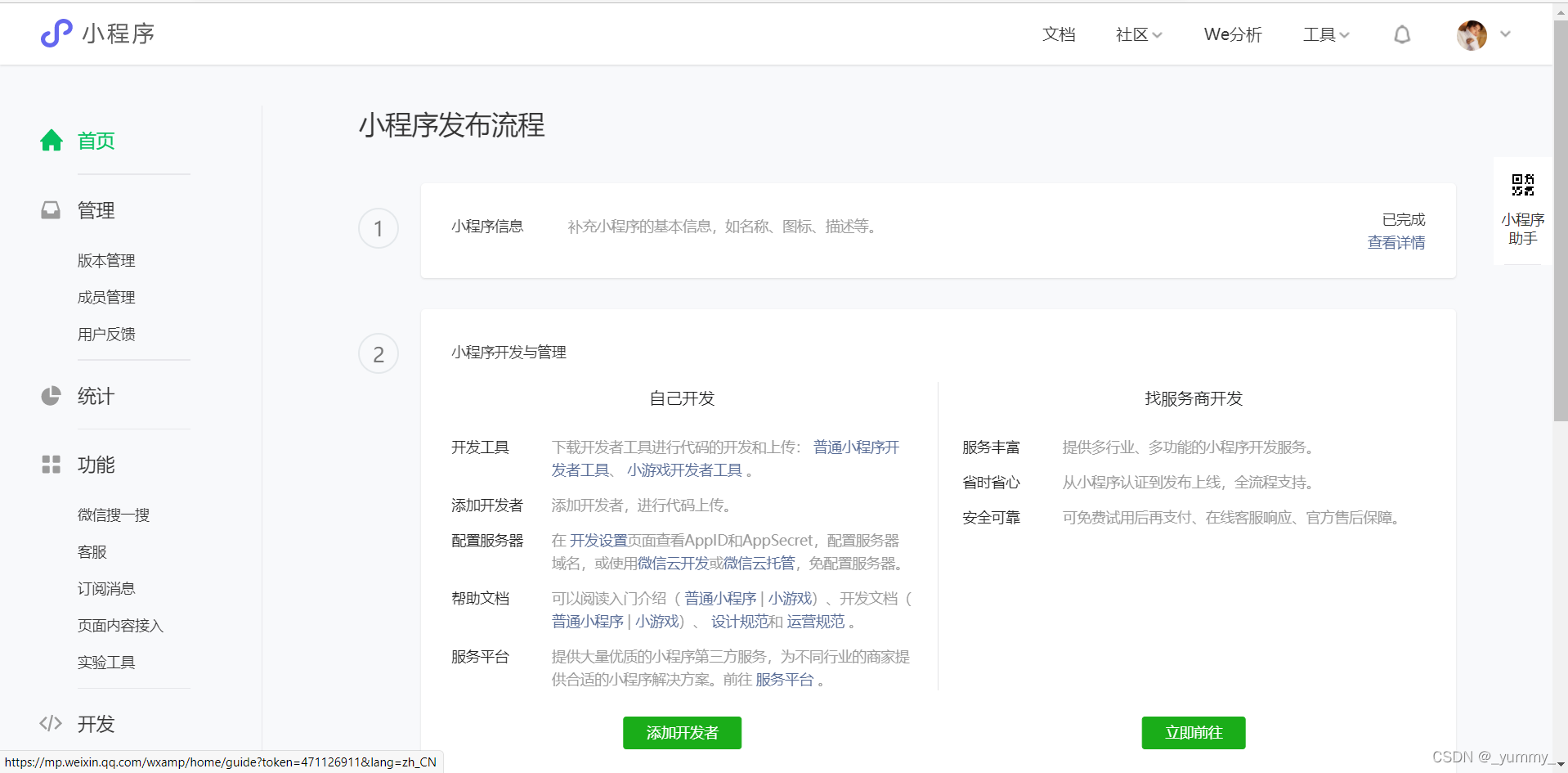
Task: Click the 添加开发者 row label
Action: [487, 506]
